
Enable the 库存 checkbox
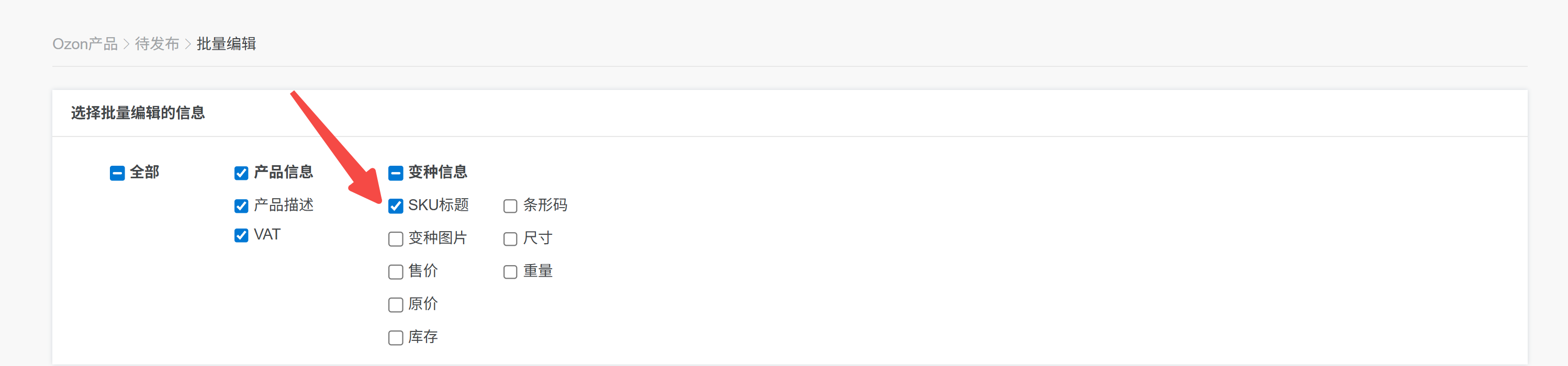click(x=396, y=337)
